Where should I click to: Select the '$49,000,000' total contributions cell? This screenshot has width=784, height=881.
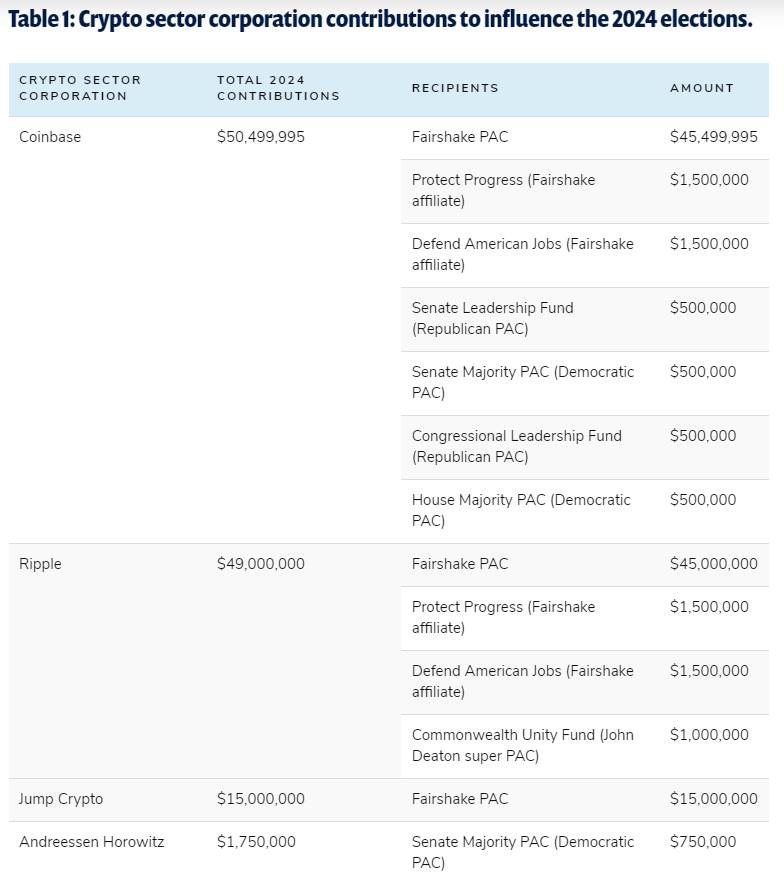[x=261, y=564]
